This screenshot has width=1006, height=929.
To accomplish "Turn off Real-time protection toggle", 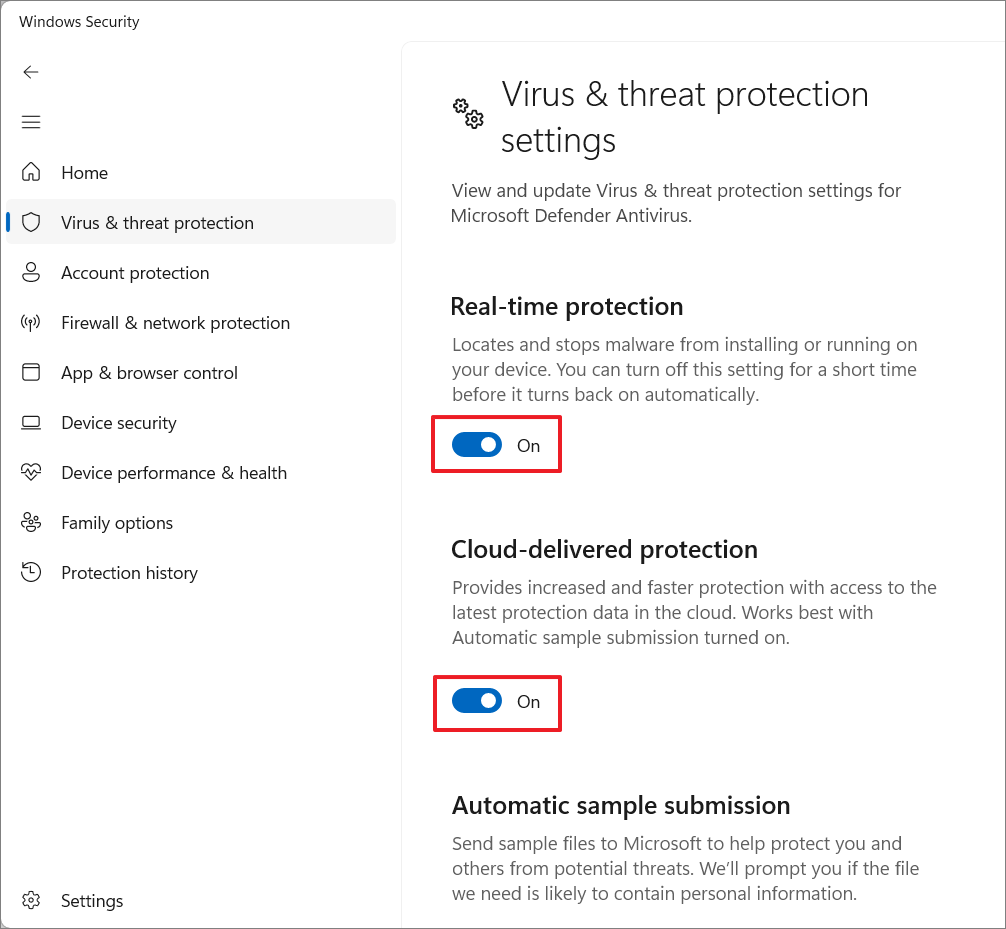I will click(x=477, y=445).
